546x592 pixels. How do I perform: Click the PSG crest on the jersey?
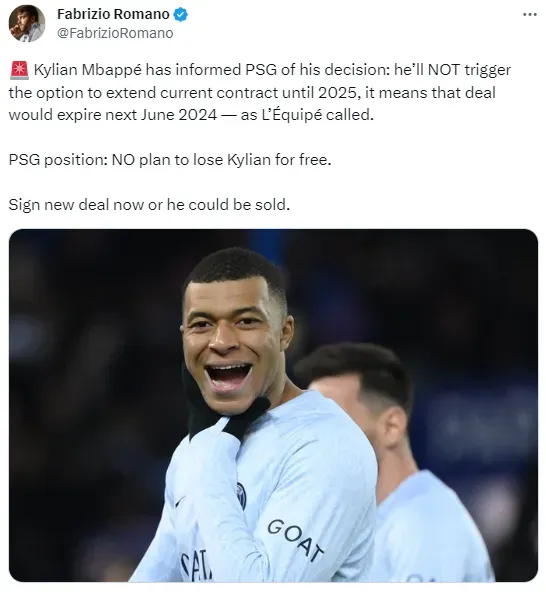pos(241,495)
